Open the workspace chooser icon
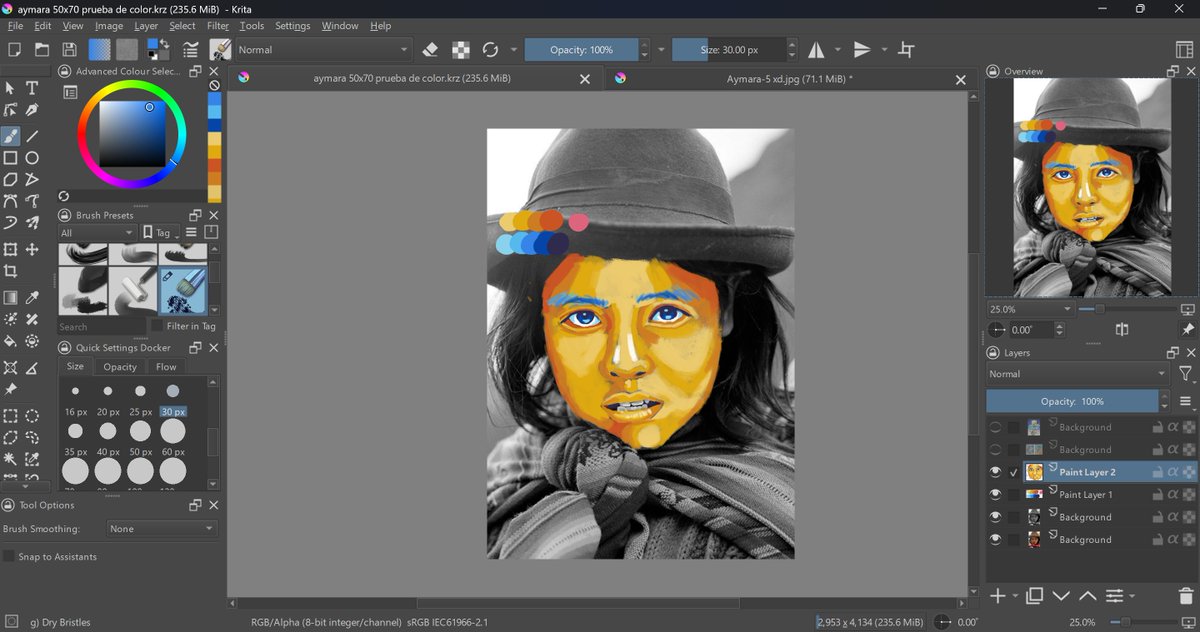 [1184, 49]
